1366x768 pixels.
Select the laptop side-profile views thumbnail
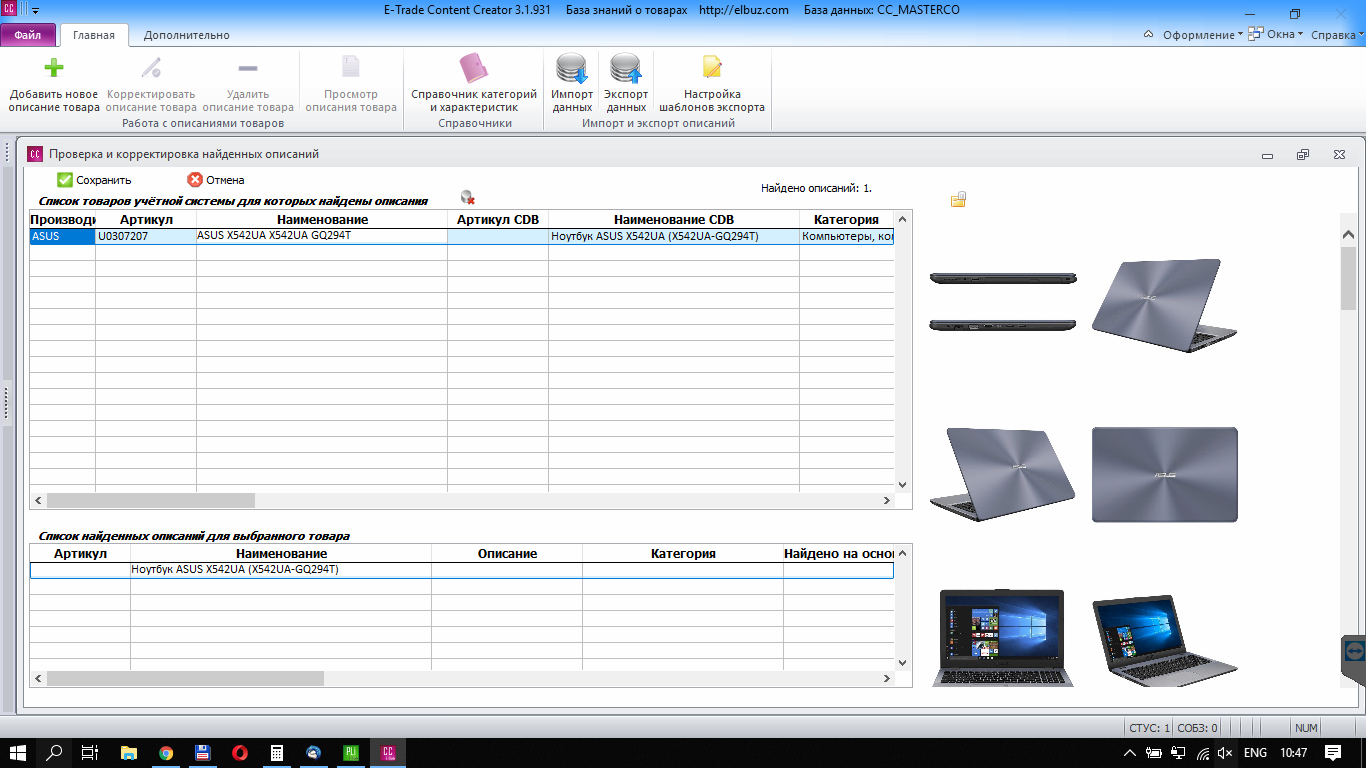tap(1003, 301)
